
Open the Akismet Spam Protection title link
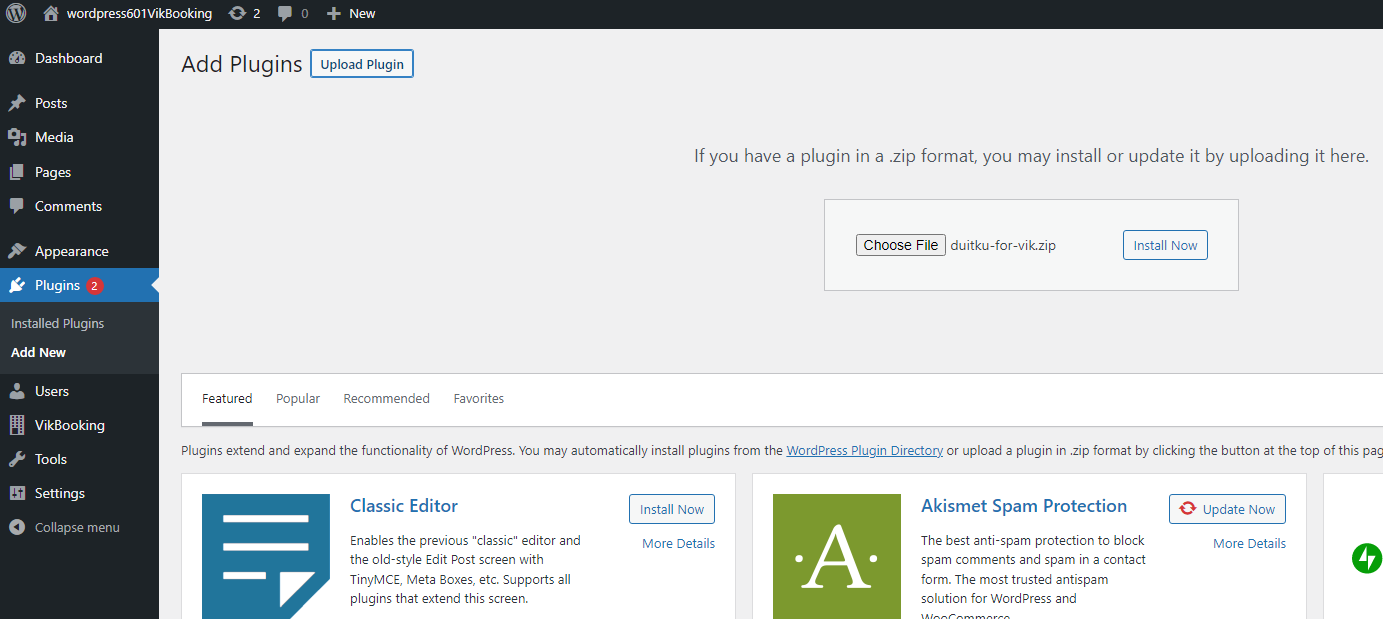(x=1024, y=505)
